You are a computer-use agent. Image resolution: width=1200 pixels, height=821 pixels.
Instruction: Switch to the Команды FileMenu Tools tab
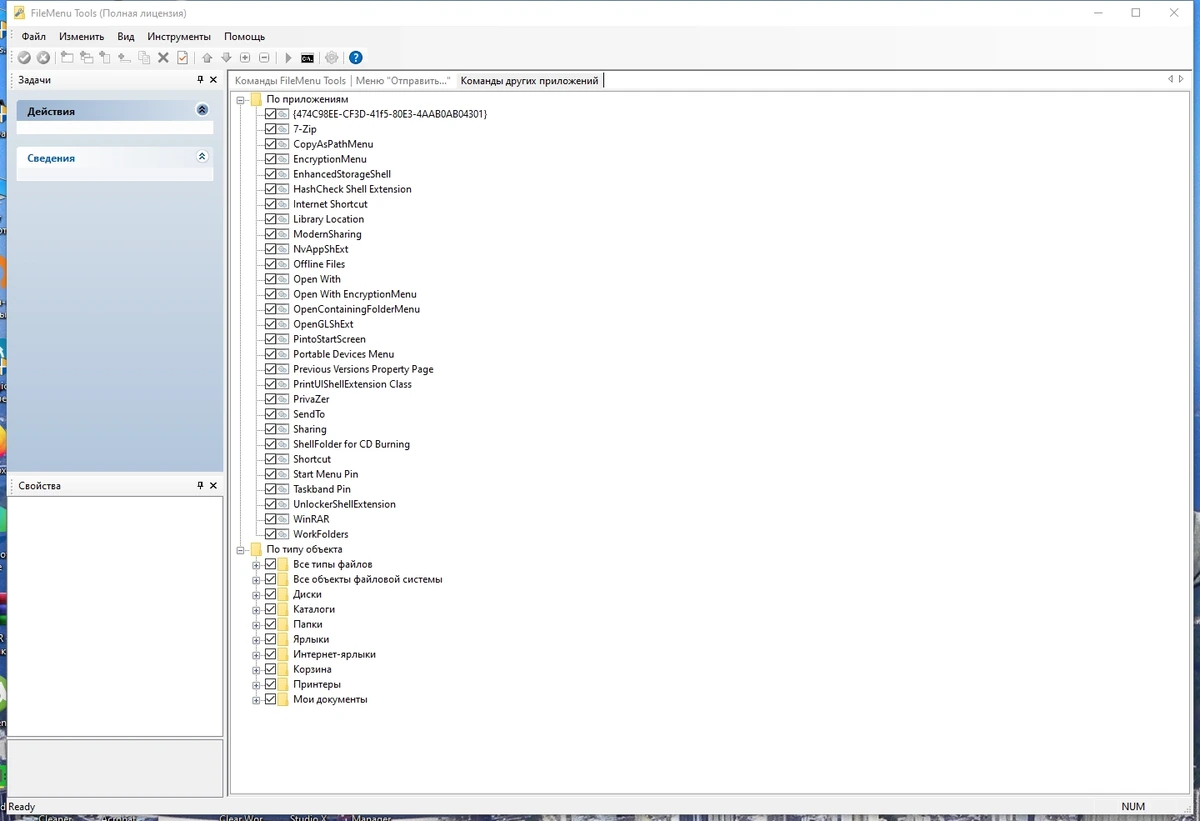pos(290,81)
